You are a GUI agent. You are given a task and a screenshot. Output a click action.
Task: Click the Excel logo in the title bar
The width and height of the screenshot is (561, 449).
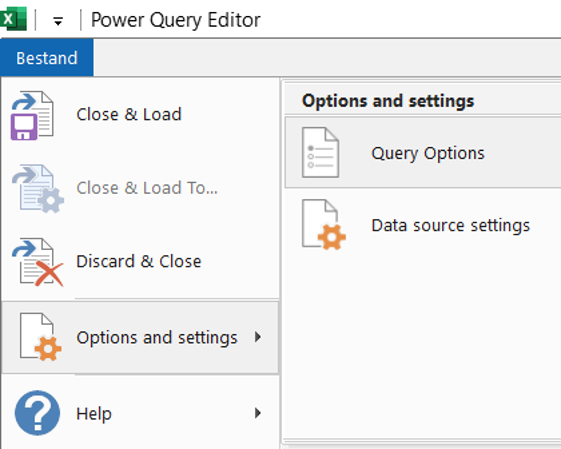13,19
